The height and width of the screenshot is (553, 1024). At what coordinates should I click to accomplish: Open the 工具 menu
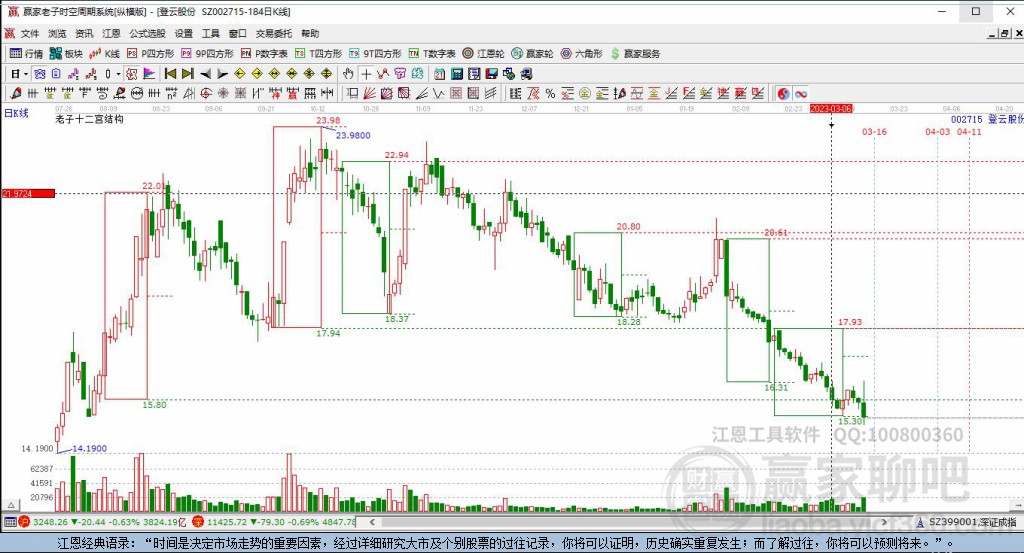coord(210,33)
